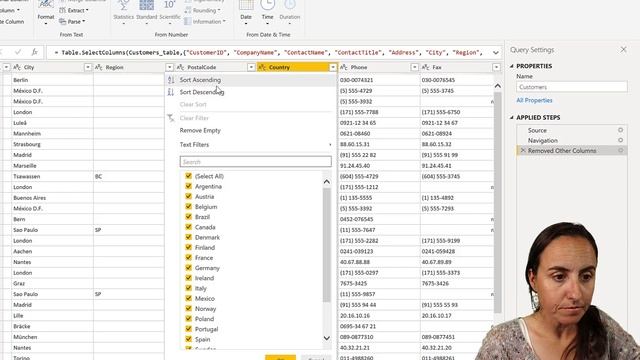Open the Date transform menu
The width and height of the screenshot is (640, 360).
[246, 12]
